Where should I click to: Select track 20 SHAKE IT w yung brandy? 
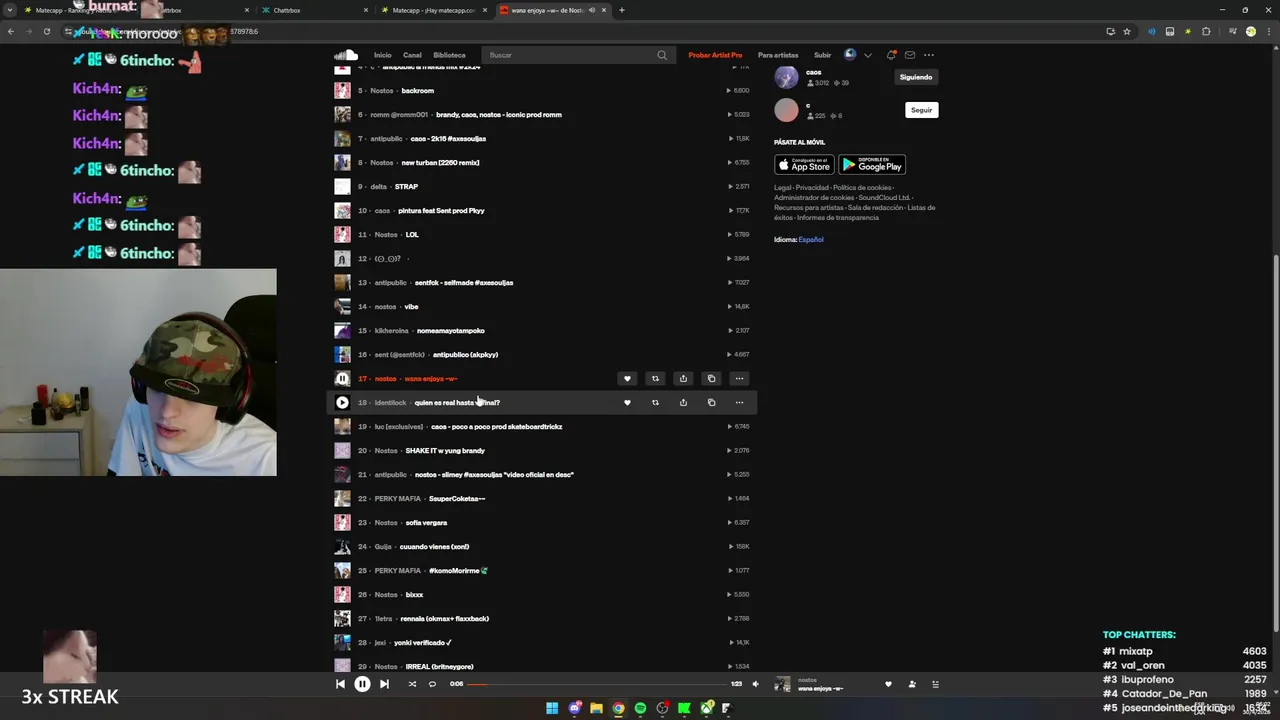(540, 450)
